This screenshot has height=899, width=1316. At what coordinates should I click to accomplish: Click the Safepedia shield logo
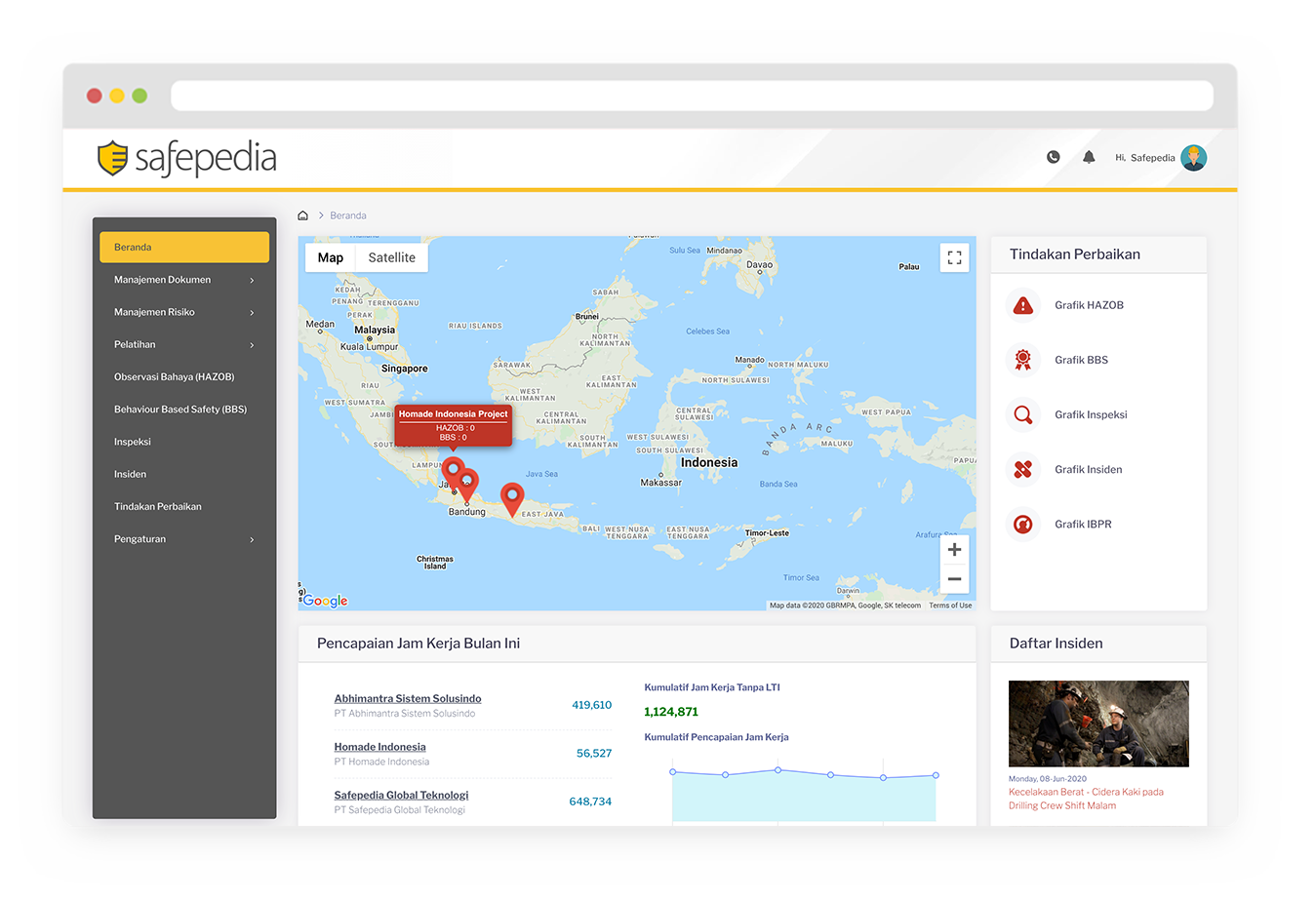pyautogui.click(x=113, y=158)
